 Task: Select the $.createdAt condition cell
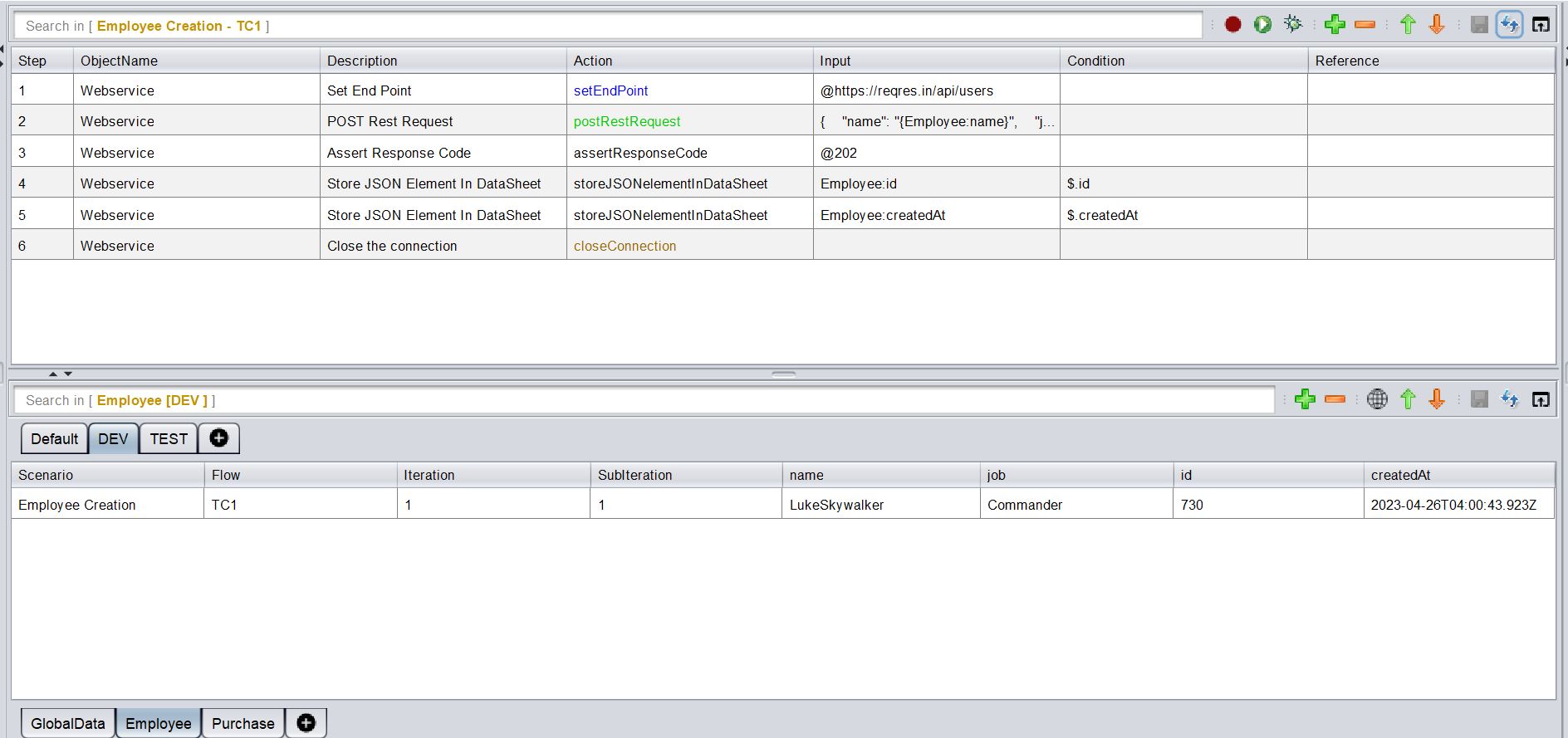[1183, 215]
